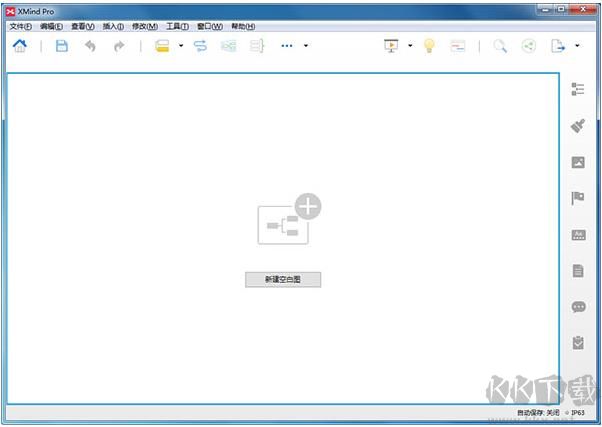This screenshot has width=602, height=427.
Task: Click the 新建空白图 button
Action: click(283, 280)
